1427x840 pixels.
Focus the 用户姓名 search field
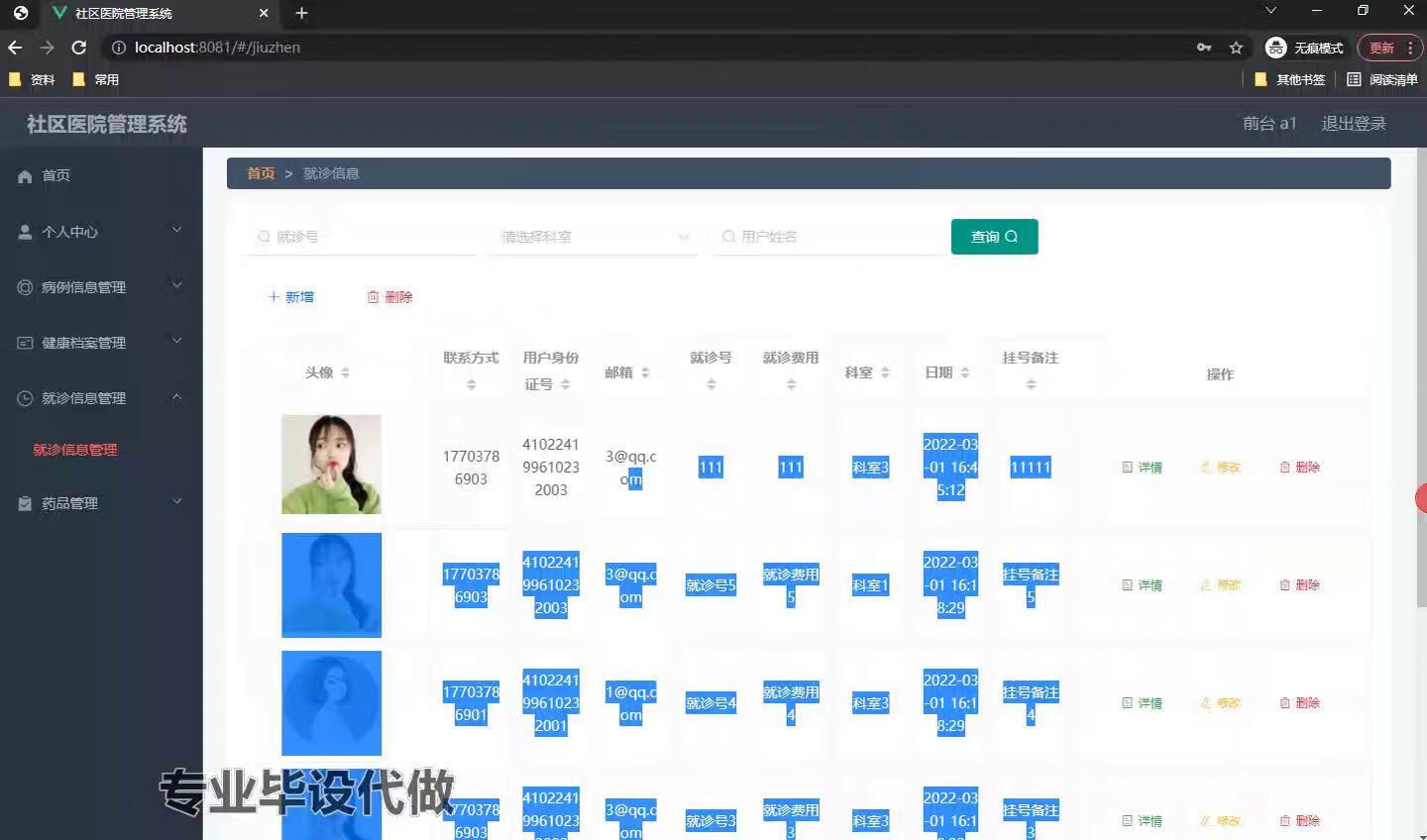(827, 237)
